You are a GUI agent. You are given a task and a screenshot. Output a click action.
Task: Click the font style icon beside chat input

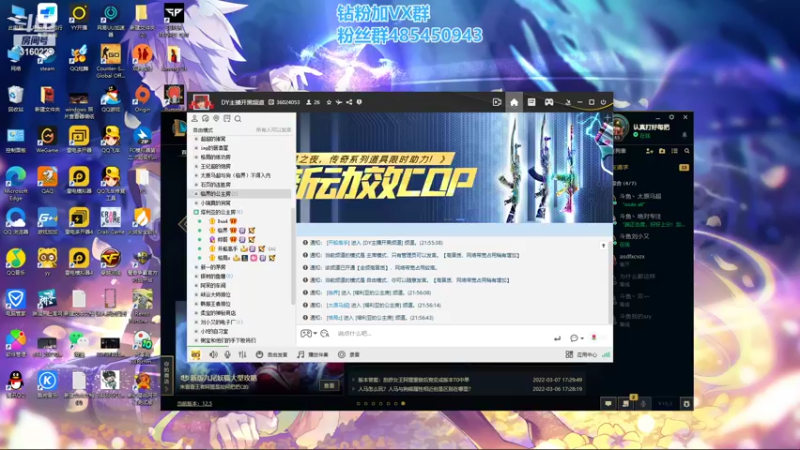(x=324, y=334)
